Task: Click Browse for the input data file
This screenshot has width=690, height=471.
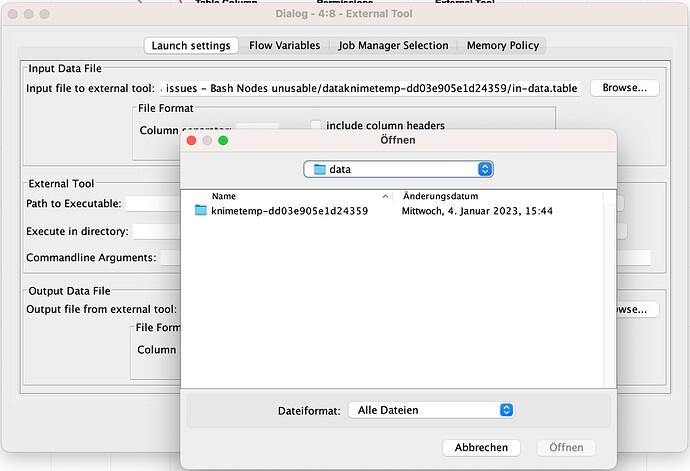Action: [x=624, y=88]
